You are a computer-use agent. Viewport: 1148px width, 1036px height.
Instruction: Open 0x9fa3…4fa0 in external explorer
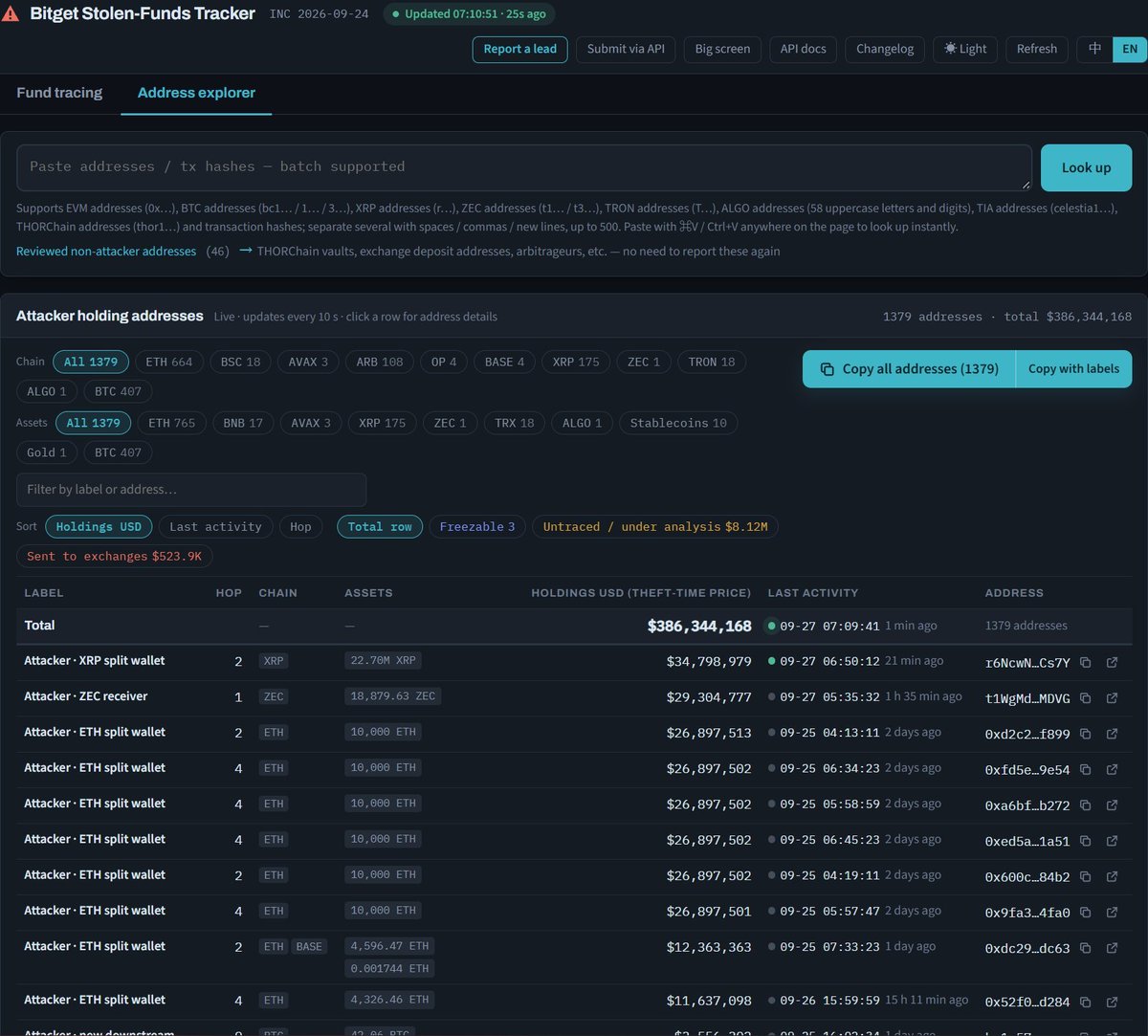[x=1112, y=913]
